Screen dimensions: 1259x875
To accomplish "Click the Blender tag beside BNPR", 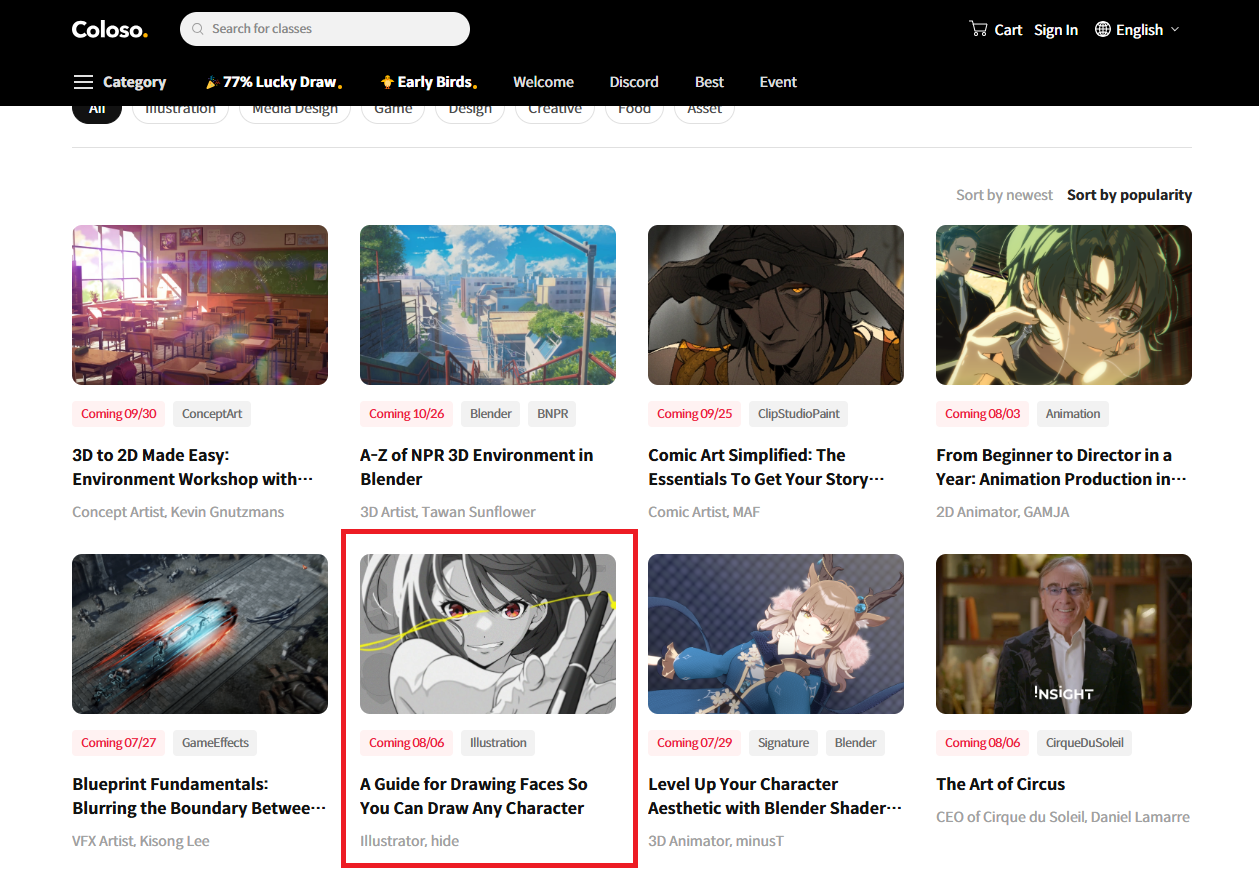I will click(x=491, y=414).
